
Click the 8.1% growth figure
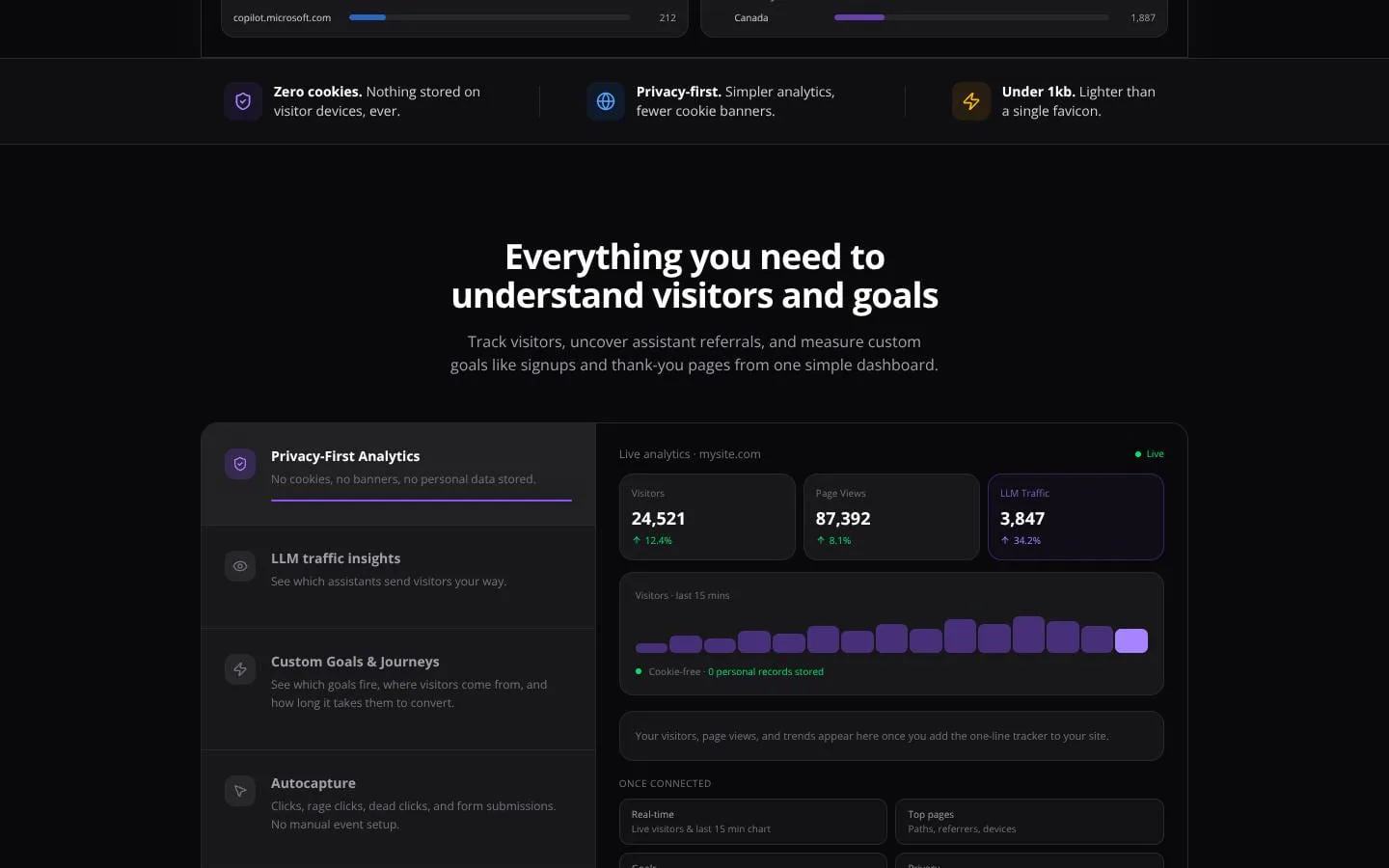[840, 541]
